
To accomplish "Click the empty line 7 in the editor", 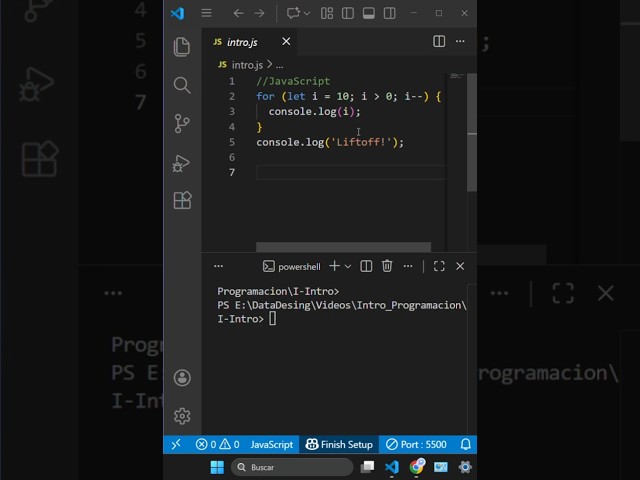I will click(x=351, y=173).
